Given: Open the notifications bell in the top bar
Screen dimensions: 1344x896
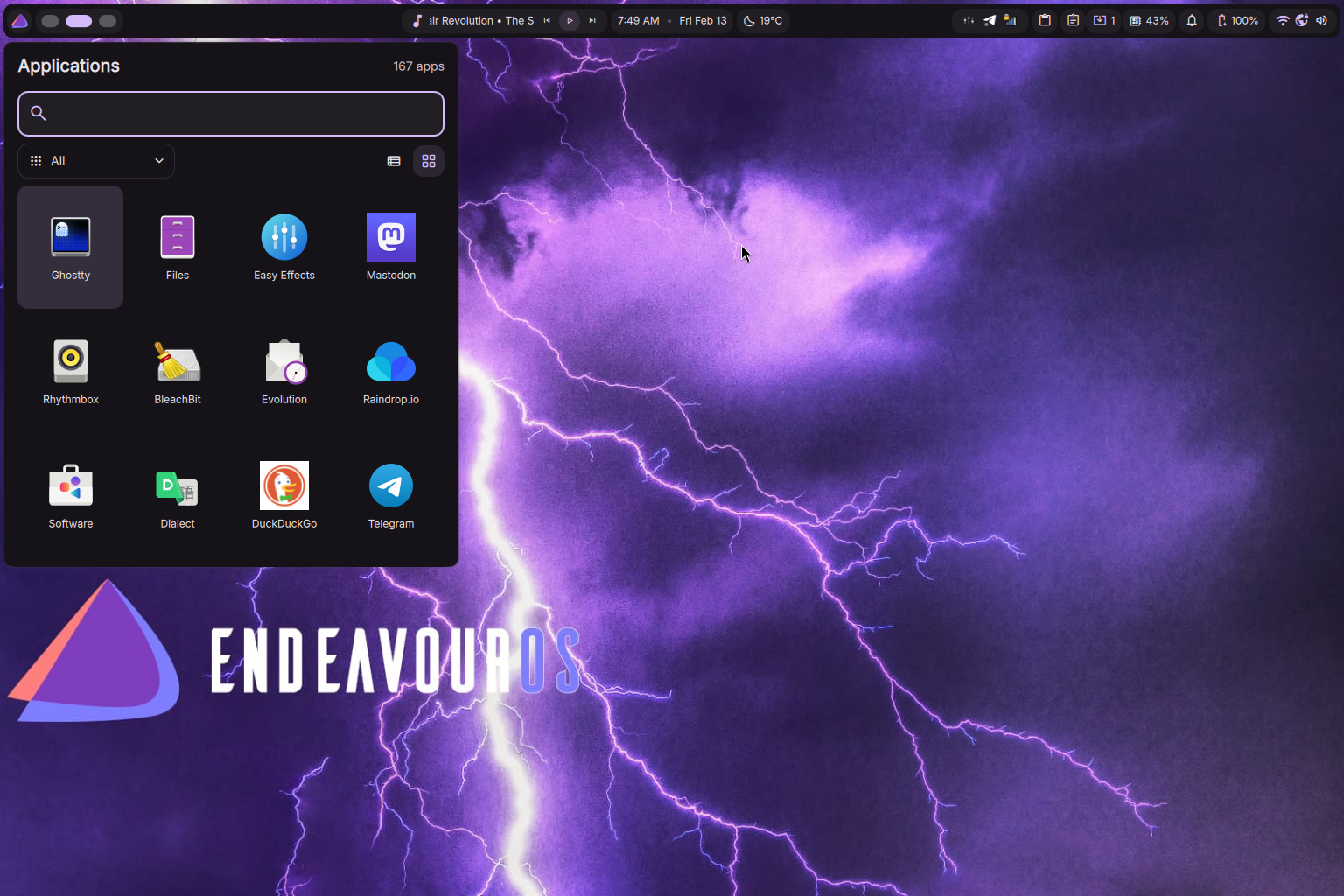Looking at the screenshot, I should point(1192,21).
